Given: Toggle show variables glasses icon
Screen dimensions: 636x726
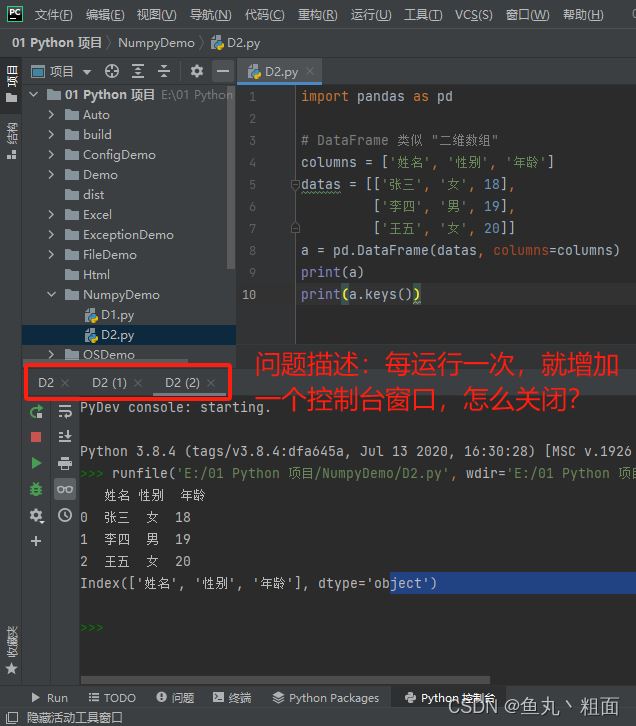Looking at the screenshot, I should tap(65, 489).
